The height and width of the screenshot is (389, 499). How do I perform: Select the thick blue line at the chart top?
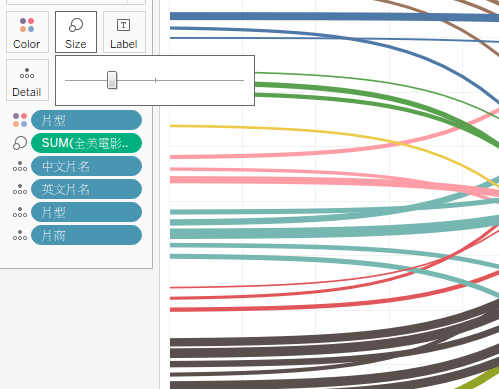pos(333,16)
